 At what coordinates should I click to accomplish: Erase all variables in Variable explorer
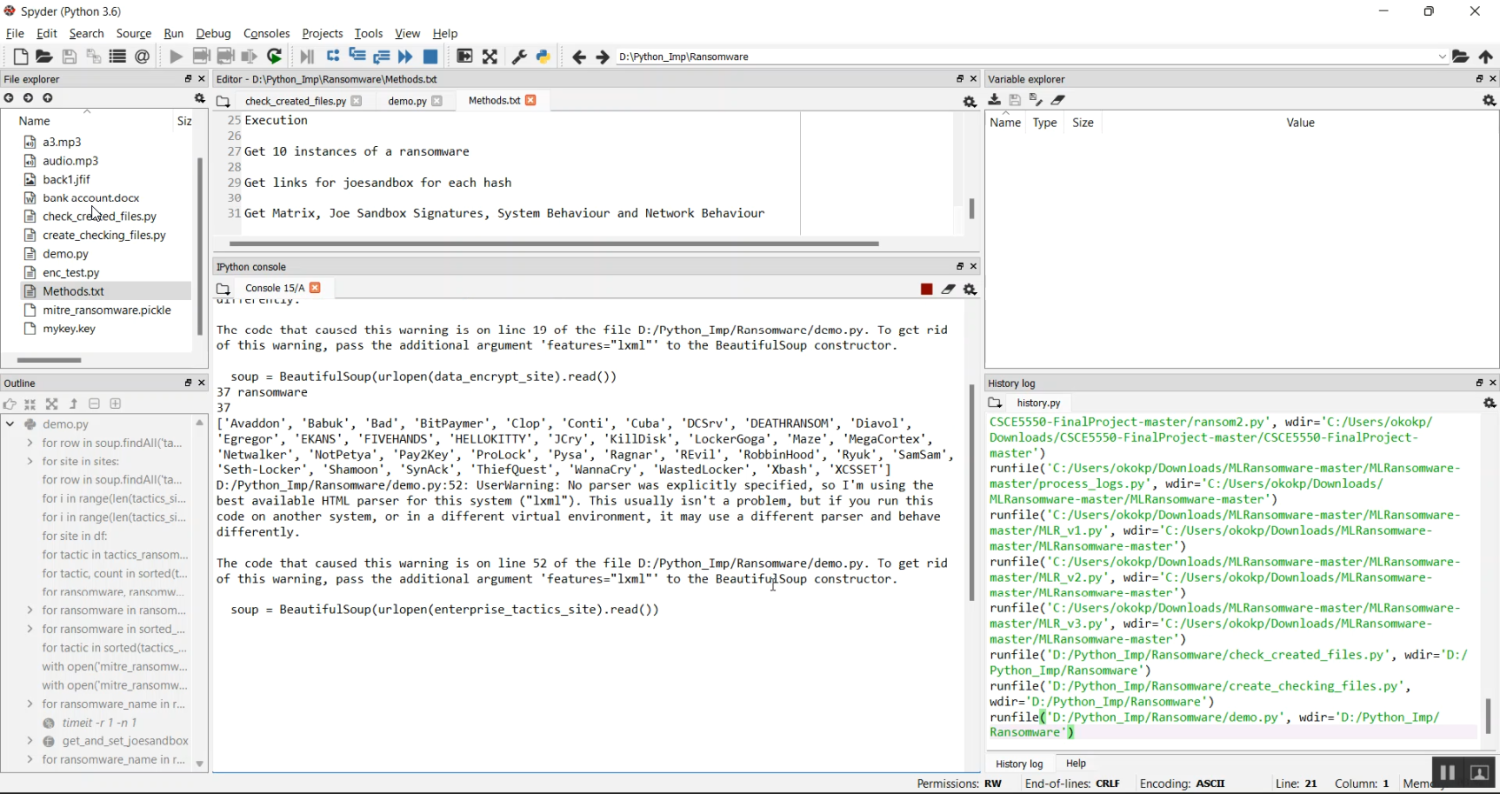pyautogui.click(x=1057, y=99)
